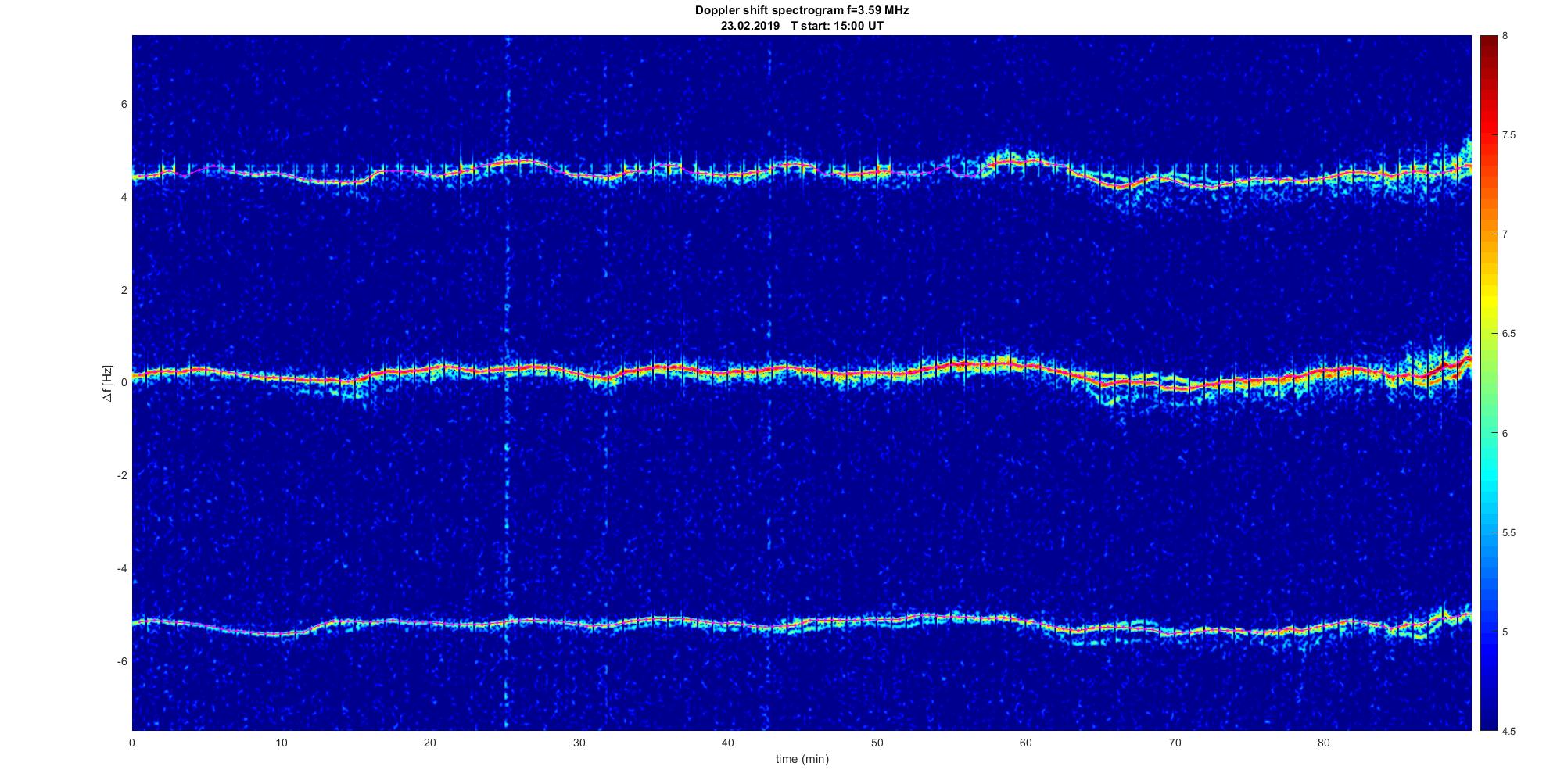This screenshot has width=1564, height=784.
Task: Click x-axis tick label '80'
Action: 1324,743
